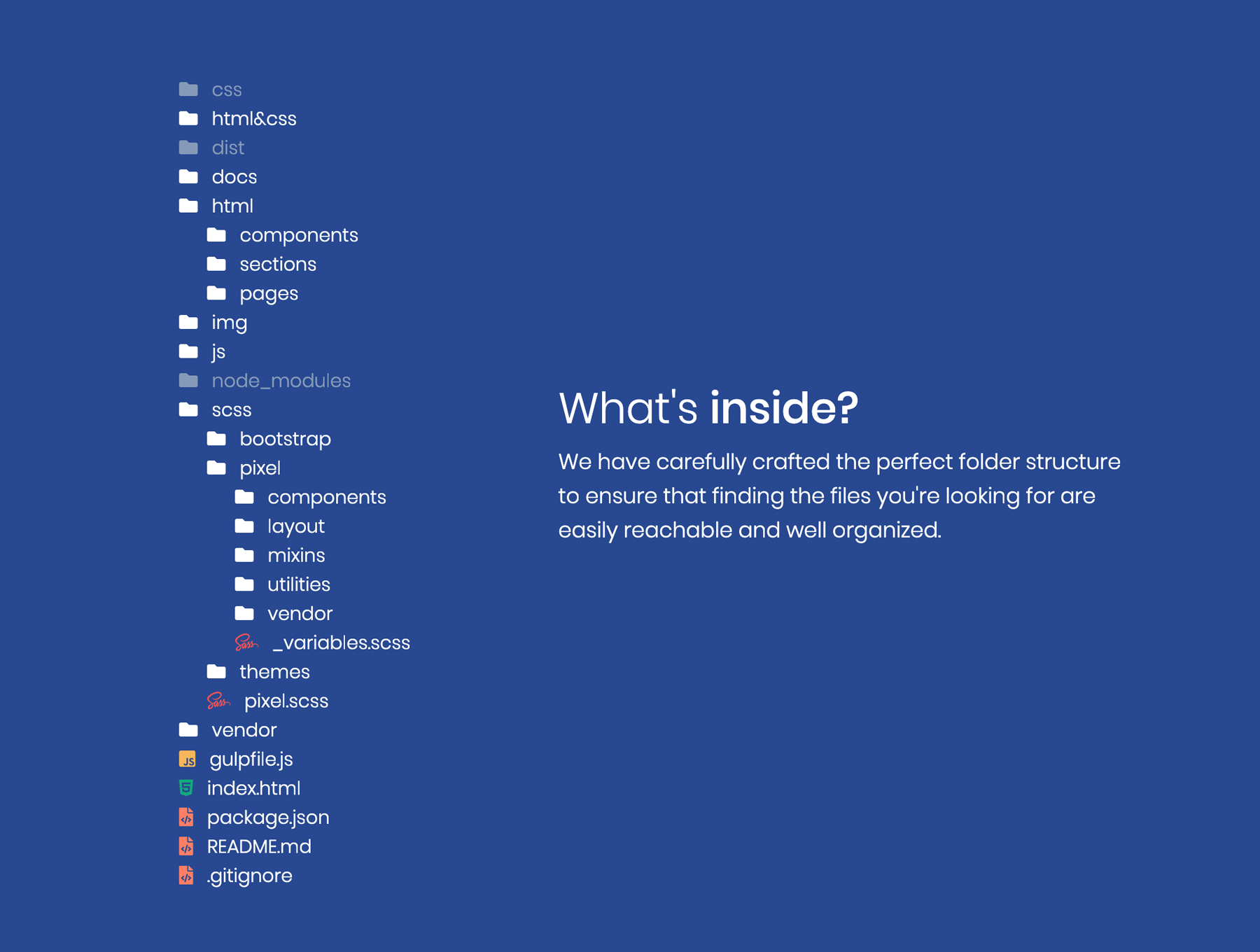The image size is (1260, 952).
Task: Click the yellow JS icon for gulpfile.js
Action: [187, 759]
